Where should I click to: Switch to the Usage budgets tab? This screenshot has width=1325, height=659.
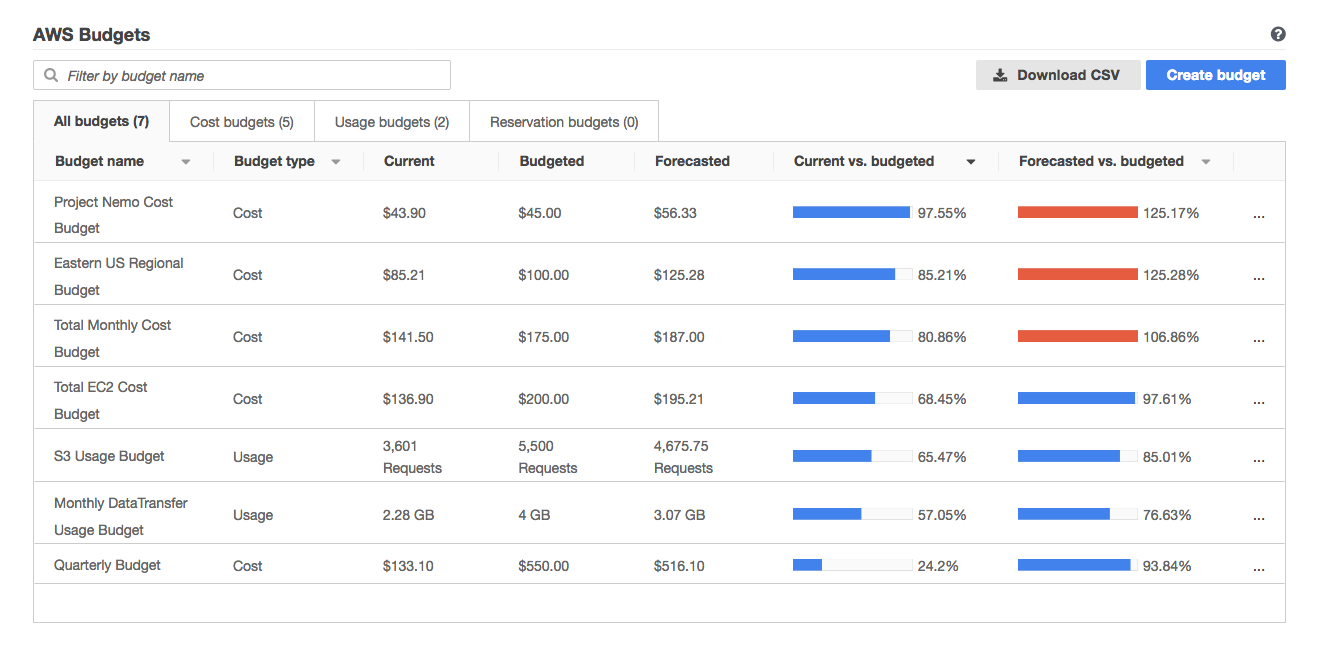point(392,122)
